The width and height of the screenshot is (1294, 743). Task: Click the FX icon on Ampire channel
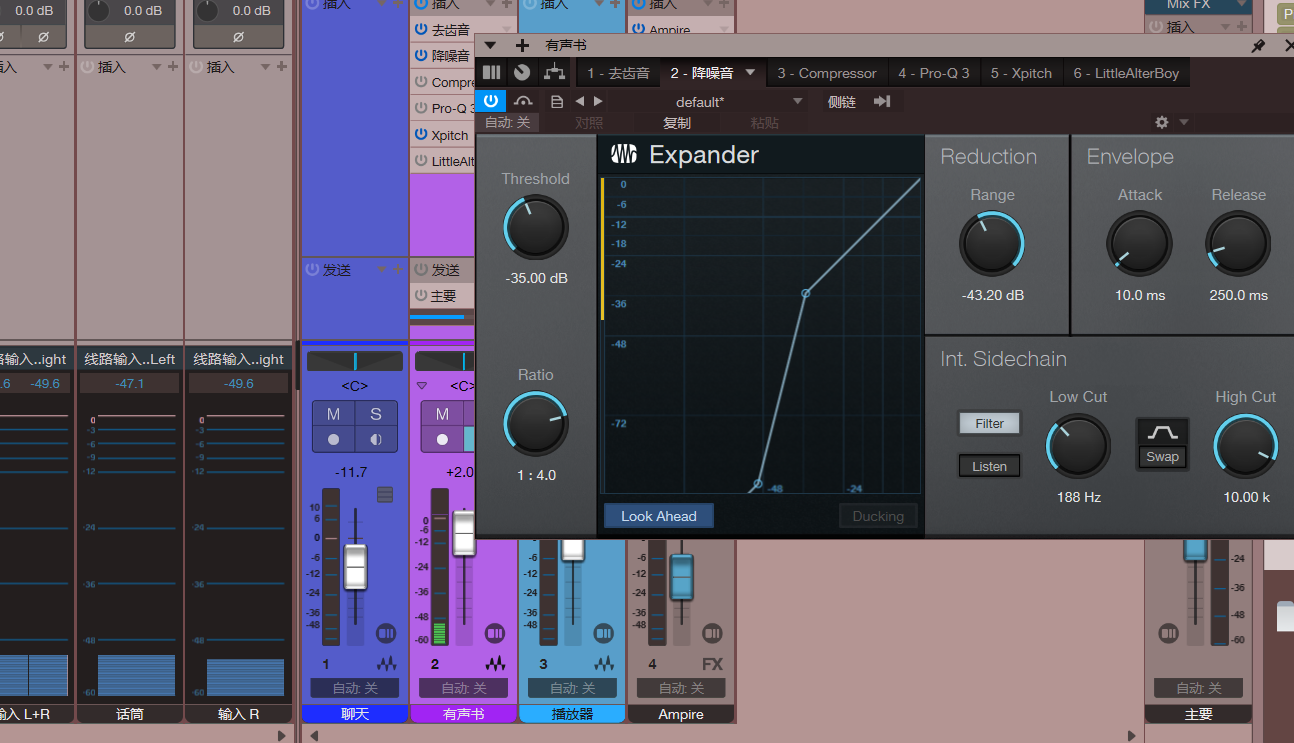[x=712, y=664]
